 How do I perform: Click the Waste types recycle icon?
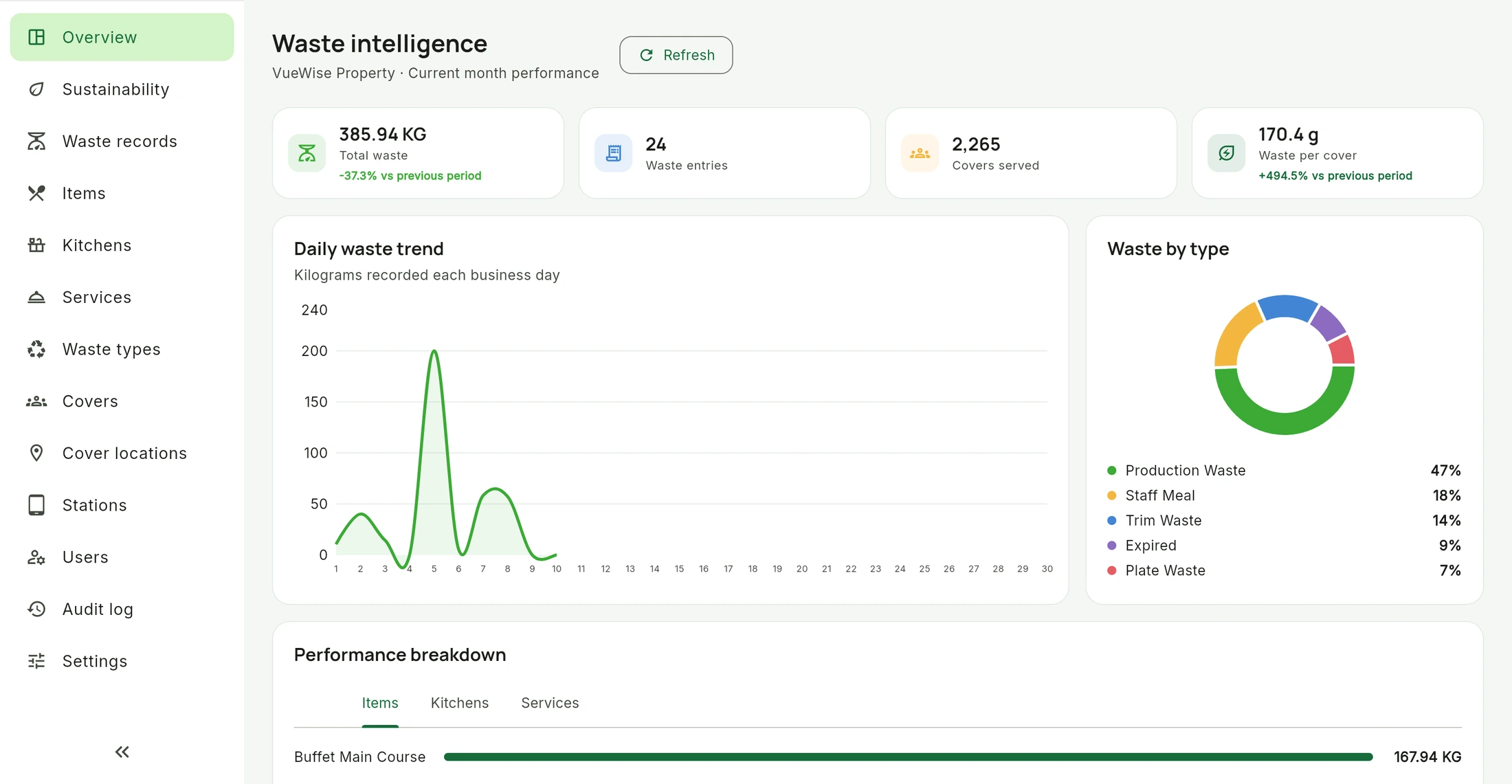point(36,349)
